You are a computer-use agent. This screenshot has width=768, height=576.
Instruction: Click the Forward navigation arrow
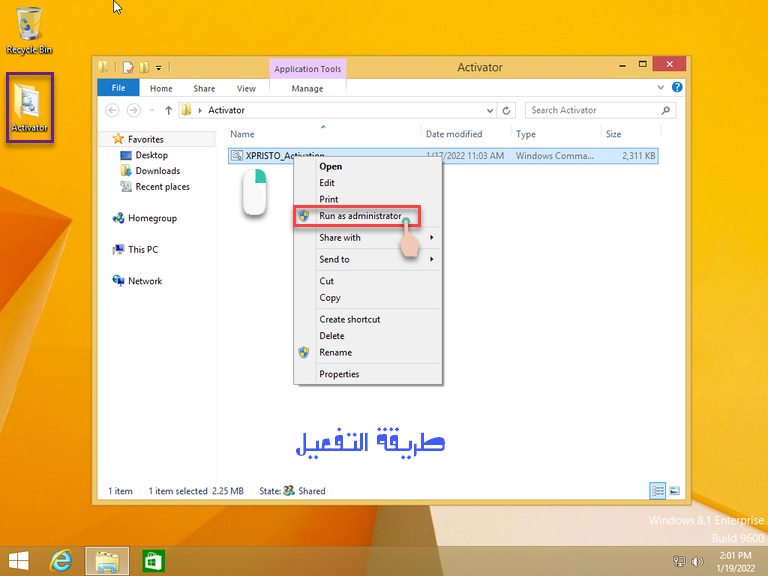coord(133,110)
